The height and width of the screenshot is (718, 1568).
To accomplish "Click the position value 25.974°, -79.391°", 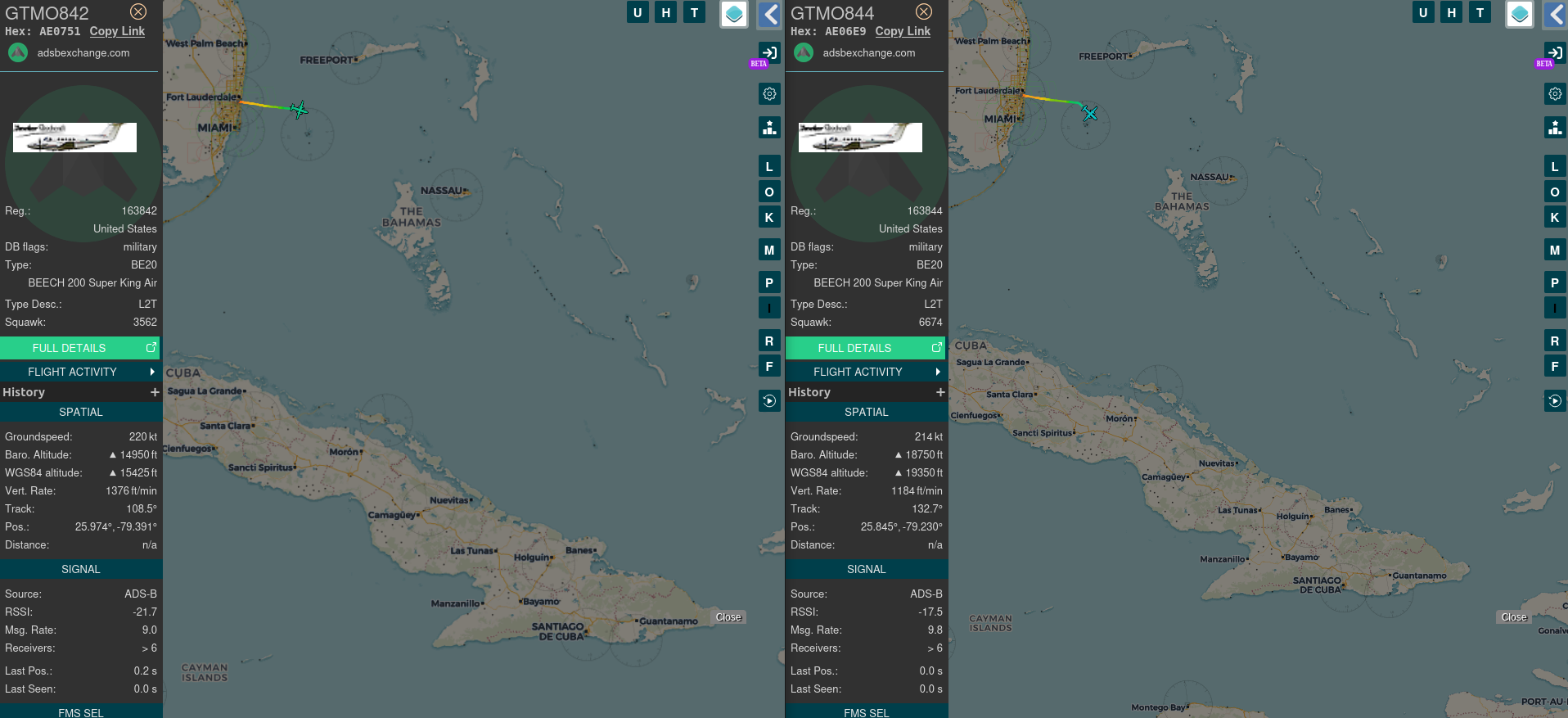I will point(116,526).
